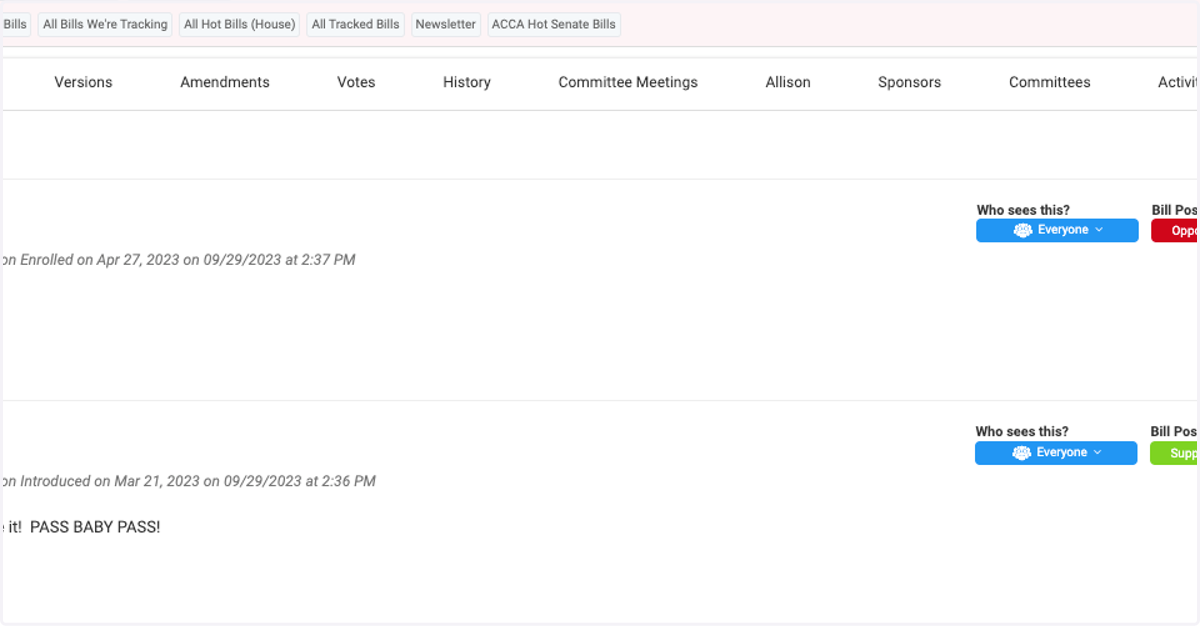Select the All Hot Bills (House) tag
This screenshot has width=1200, height=626.
(x=240, y=24)
